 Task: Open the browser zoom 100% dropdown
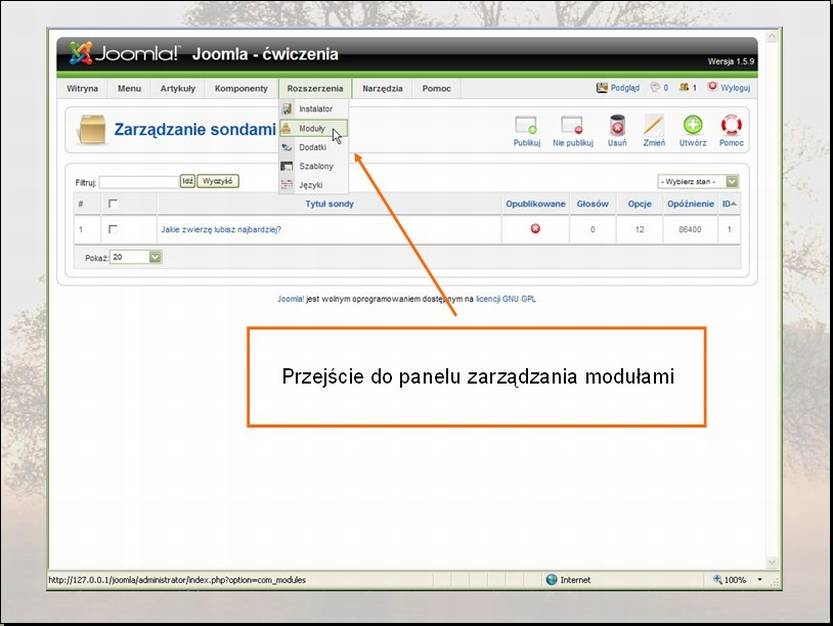[x=760, y=579]
